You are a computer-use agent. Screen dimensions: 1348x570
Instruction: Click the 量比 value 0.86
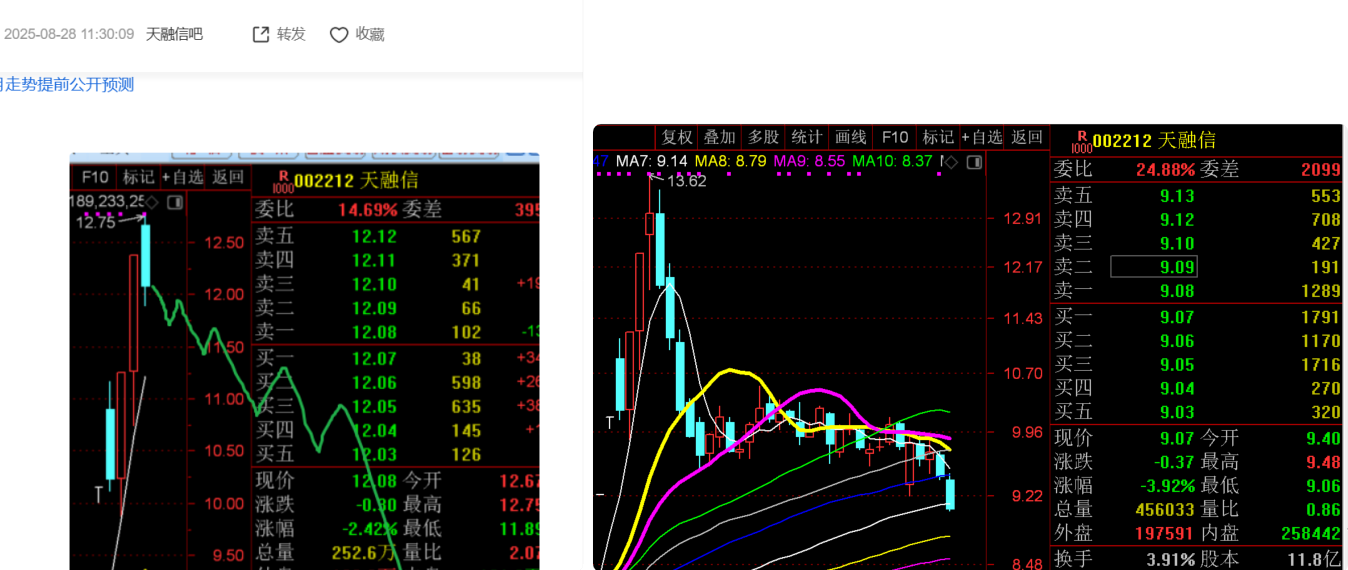point(1322,510)
